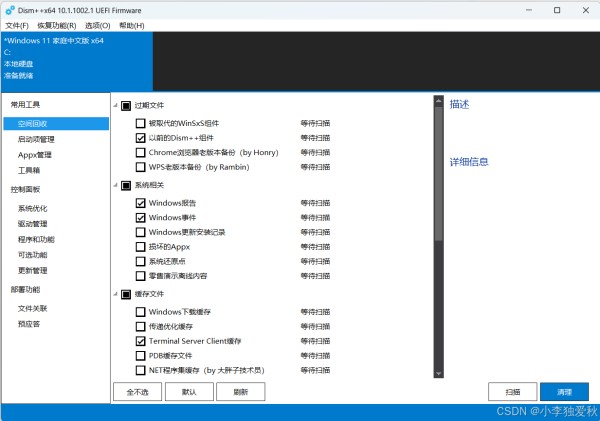Collapse the 缓存文件 group arrow
Screen dimensions: 600x421
[x=115, y=294]
